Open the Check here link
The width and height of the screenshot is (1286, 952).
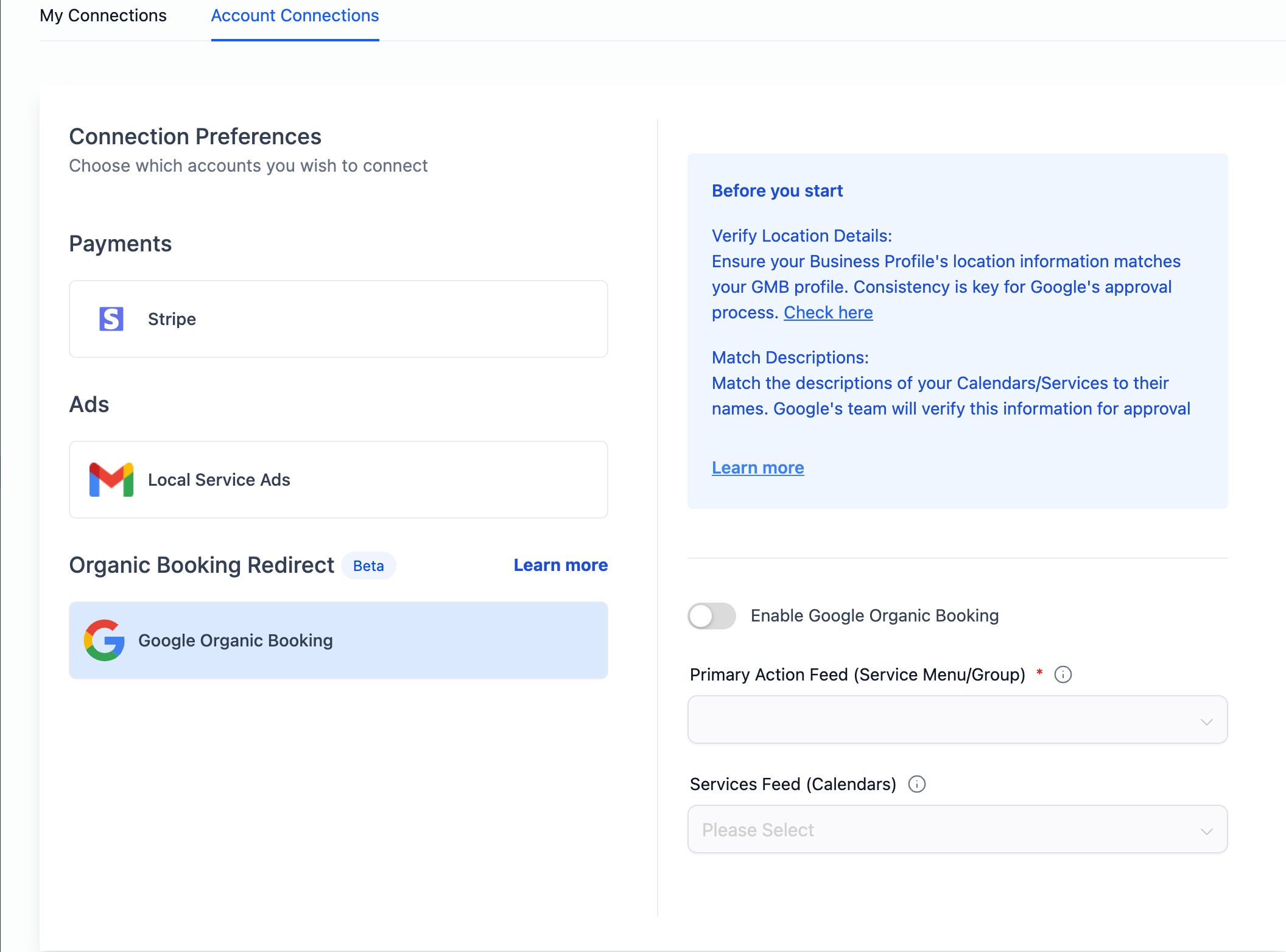click(828, 312)
